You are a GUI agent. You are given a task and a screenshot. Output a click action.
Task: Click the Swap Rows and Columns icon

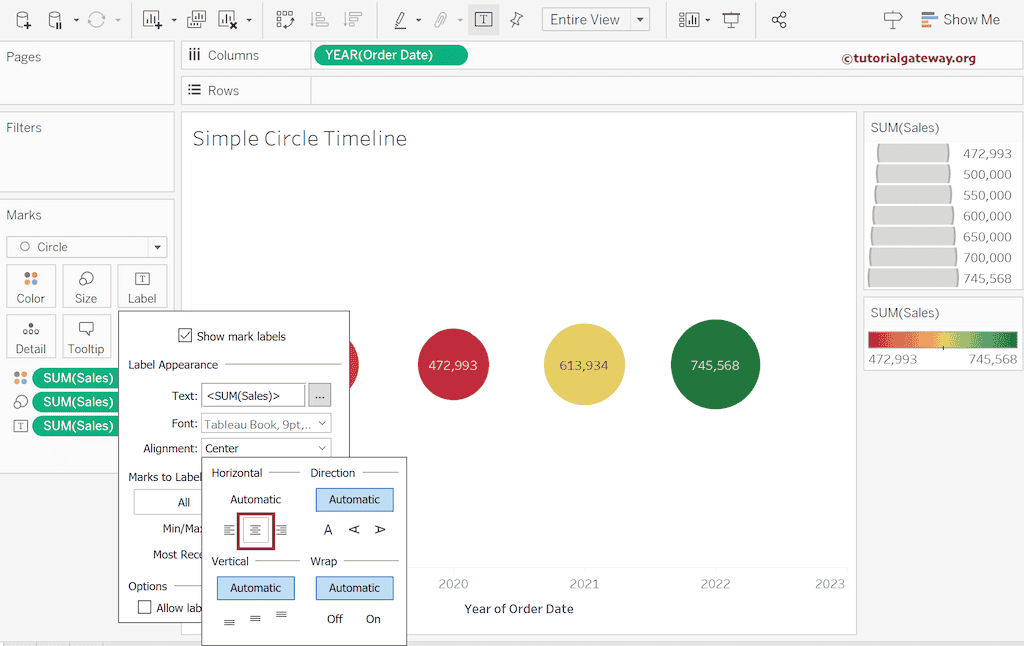point(285,20)
